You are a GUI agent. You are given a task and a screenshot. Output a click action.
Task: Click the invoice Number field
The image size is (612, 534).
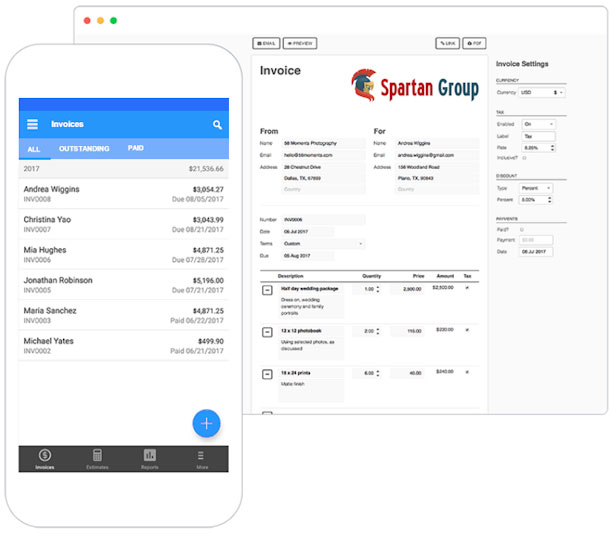[x=324, y=220]
